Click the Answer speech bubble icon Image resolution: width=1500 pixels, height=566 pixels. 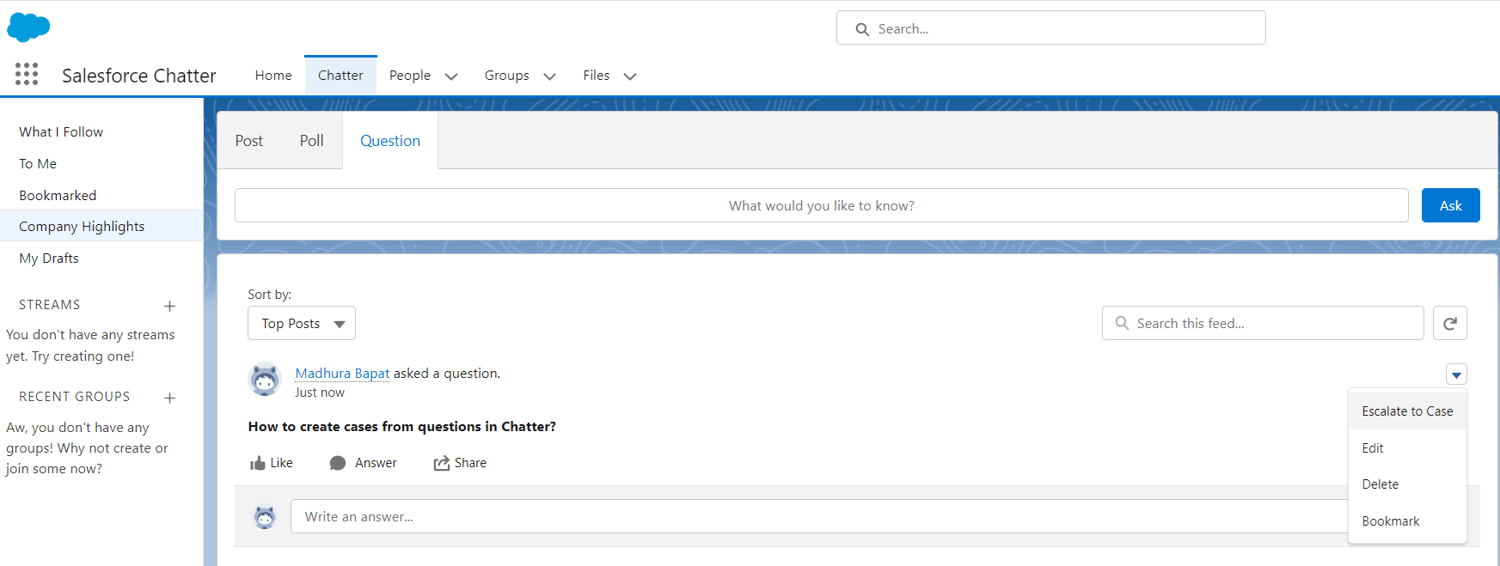(x=338, y=463)
